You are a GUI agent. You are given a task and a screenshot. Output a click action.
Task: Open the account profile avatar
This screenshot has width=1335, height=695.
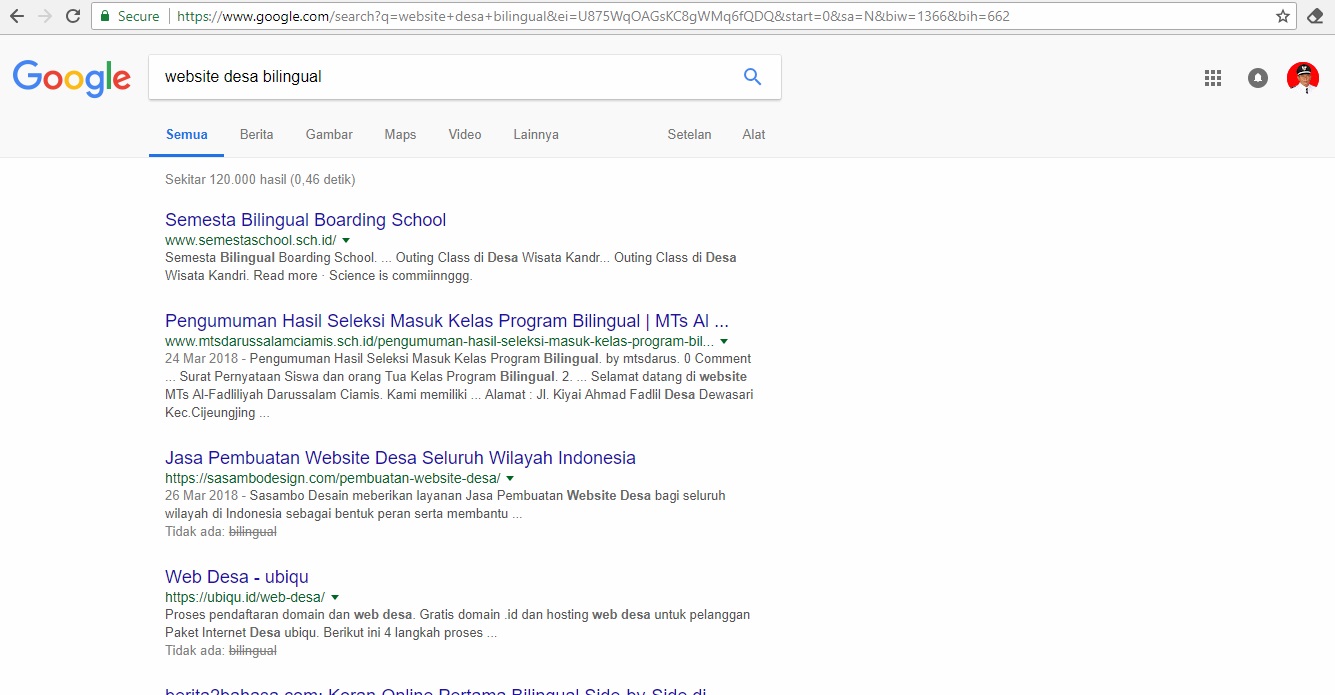(x=1302, y=77)
